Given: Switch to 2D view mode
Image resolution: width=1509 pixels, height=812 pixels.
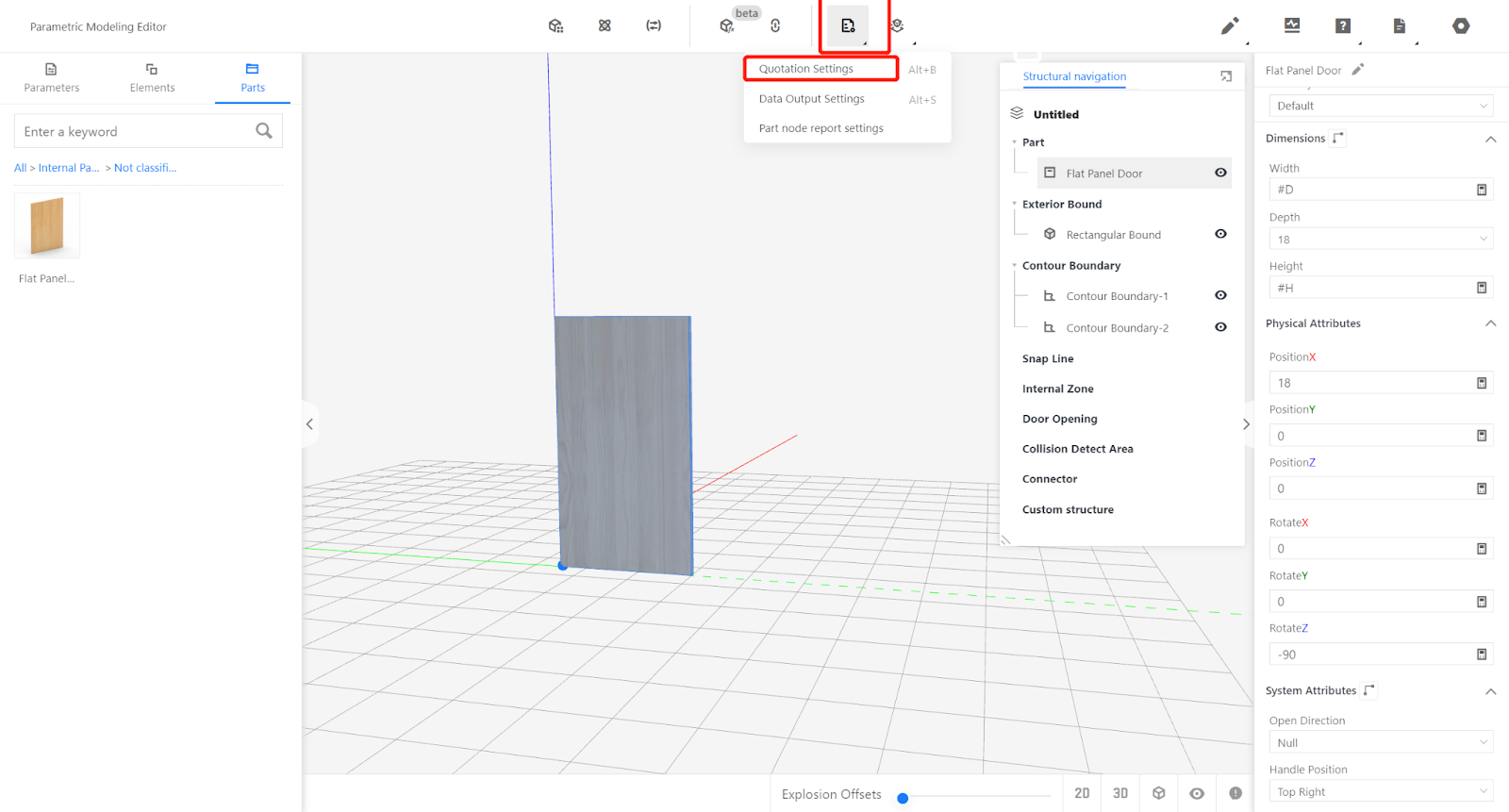Looking at the screenshot, I should pos(1082,793).
